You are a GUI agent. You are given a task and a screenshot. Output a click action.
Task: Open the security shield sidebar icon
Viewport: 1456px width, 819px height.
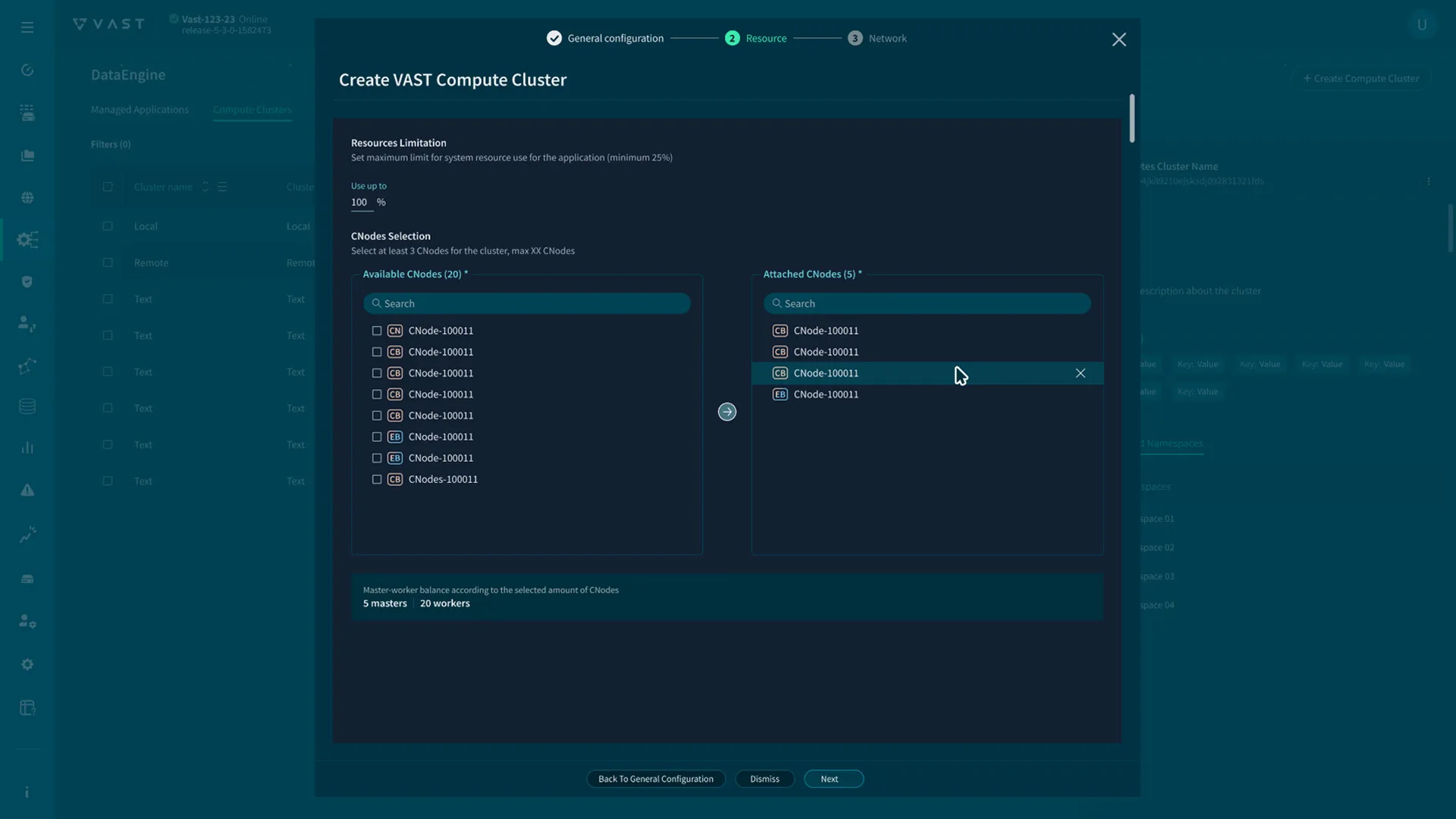(x=27, y=281)
